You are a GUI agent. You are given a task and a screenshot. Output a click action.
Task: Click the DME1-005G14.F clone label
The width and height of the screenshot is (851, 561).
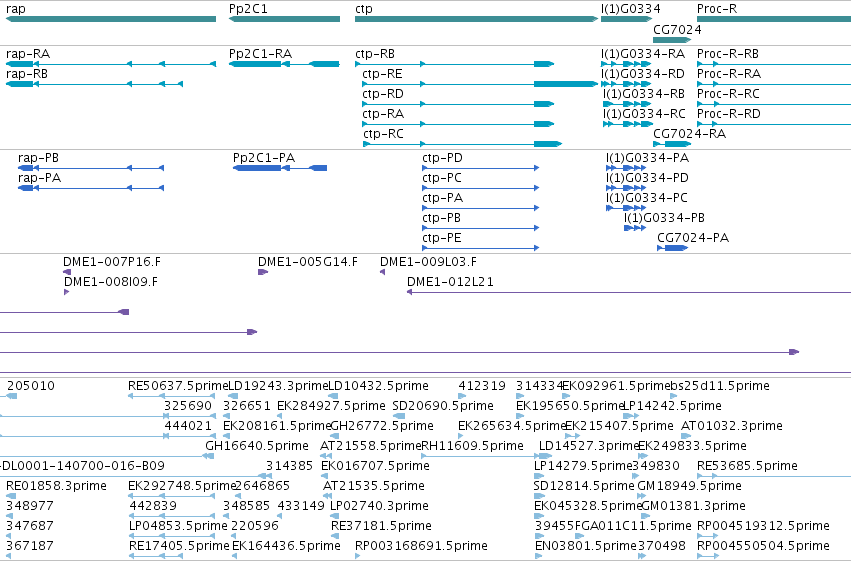[308, 262]
